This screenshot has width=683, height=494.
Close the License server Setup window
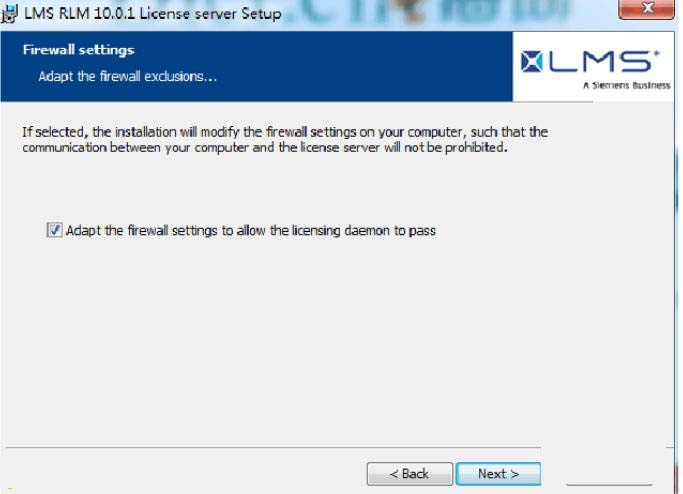tap(646, 9)
